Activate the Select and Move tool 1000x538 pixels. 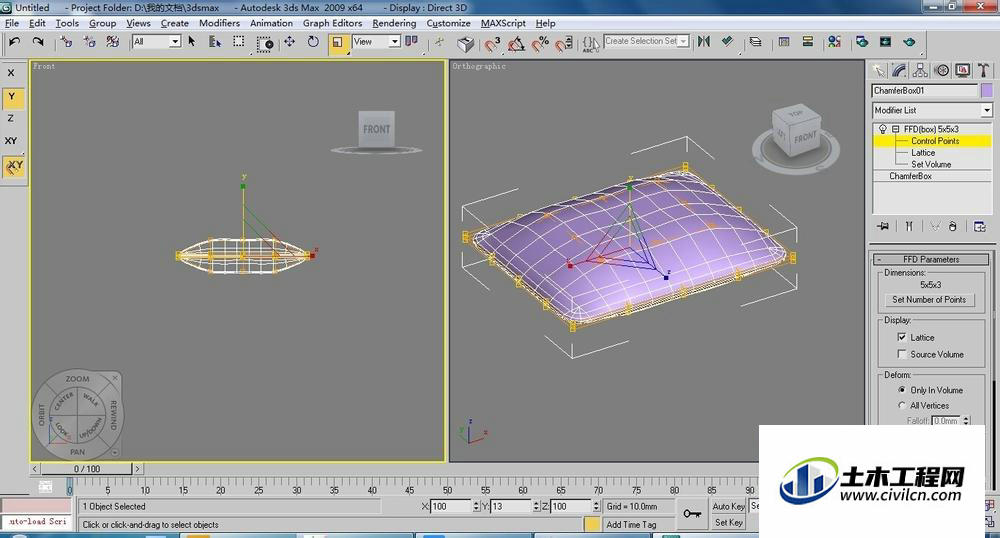290,42
